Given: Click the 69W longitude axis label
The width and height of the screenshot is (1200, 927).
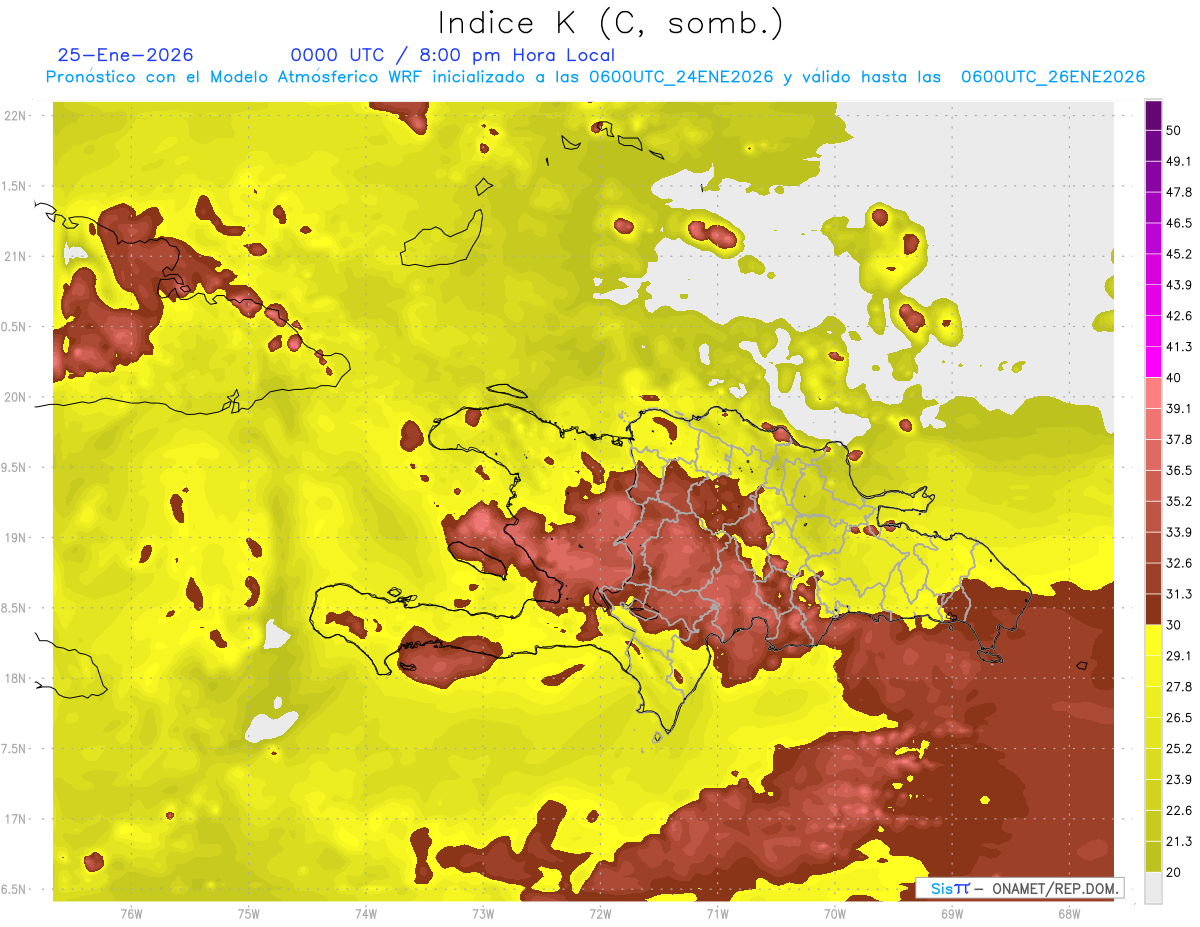Looking at the screenshot, I should tap(951, 913).
